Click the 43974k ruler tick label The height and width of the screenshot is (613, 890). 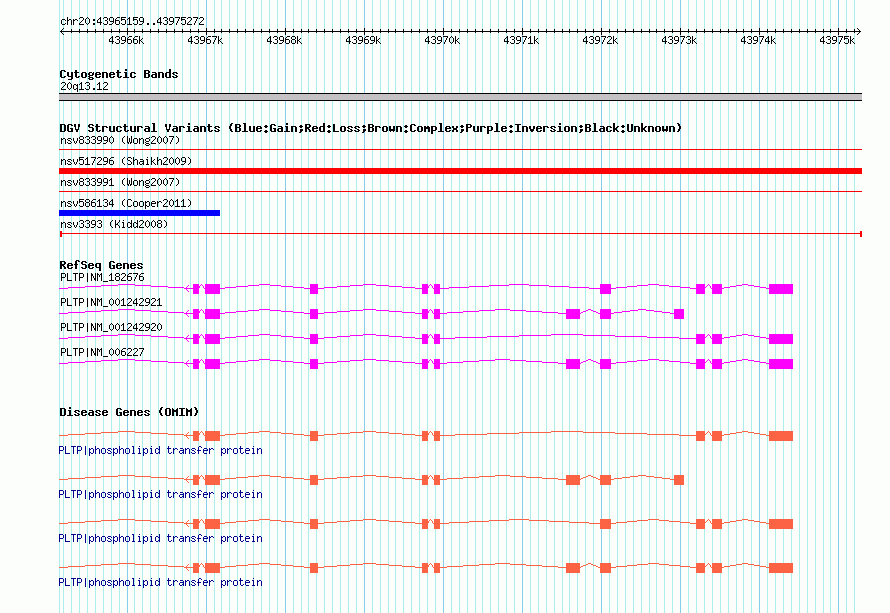(758, 40)
